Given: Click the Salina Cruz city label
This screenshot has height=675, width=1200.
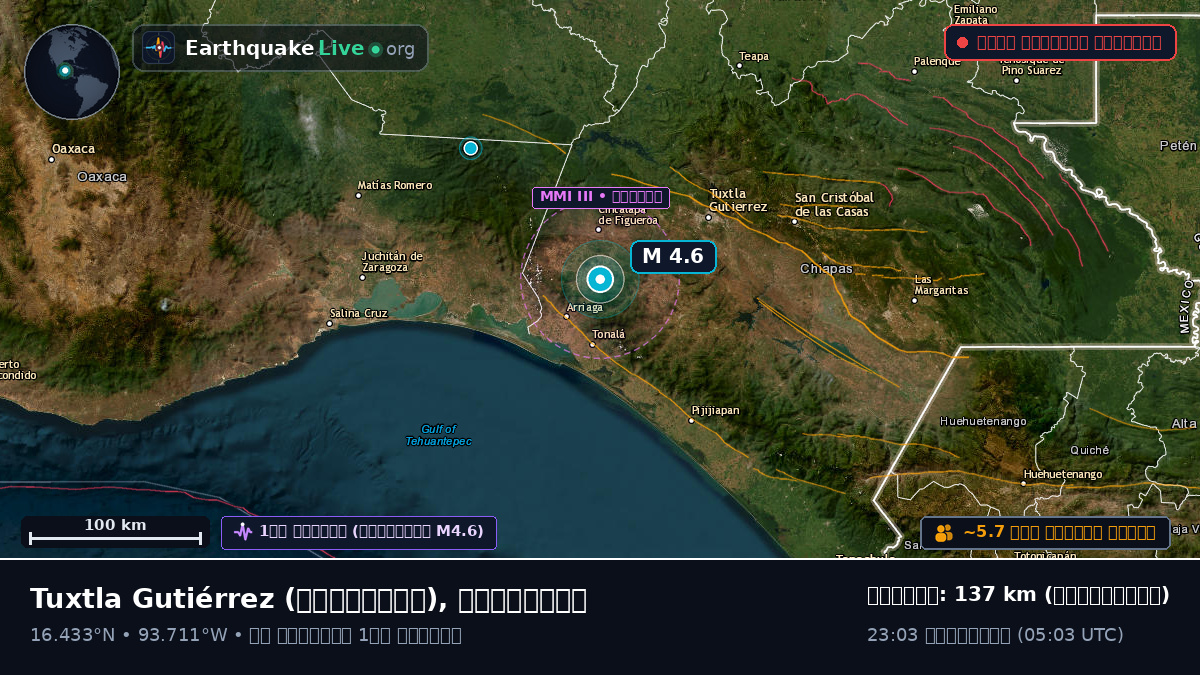Looking at the screenshot, I should coord(358,314).
